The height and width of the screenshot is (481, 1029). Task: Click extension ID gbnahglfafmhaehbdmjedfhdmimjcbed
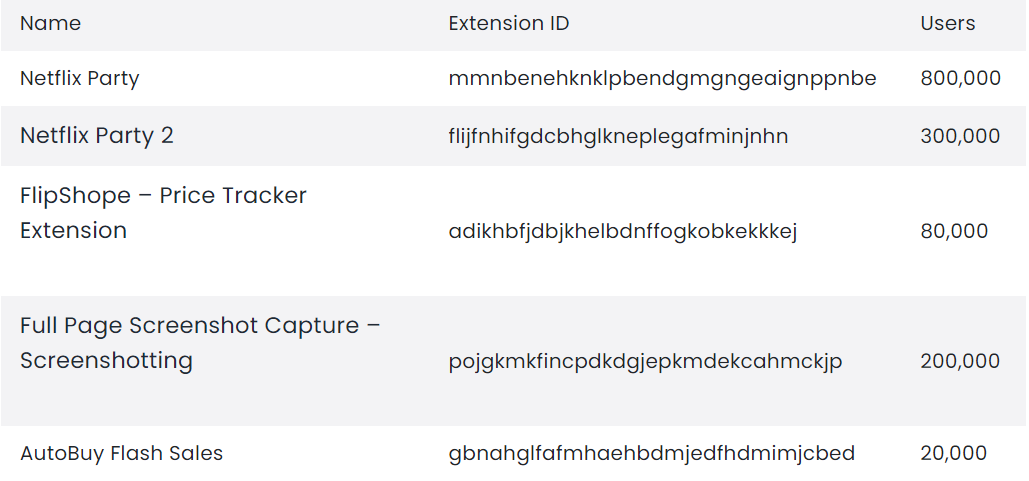click(x=651, y=453)
